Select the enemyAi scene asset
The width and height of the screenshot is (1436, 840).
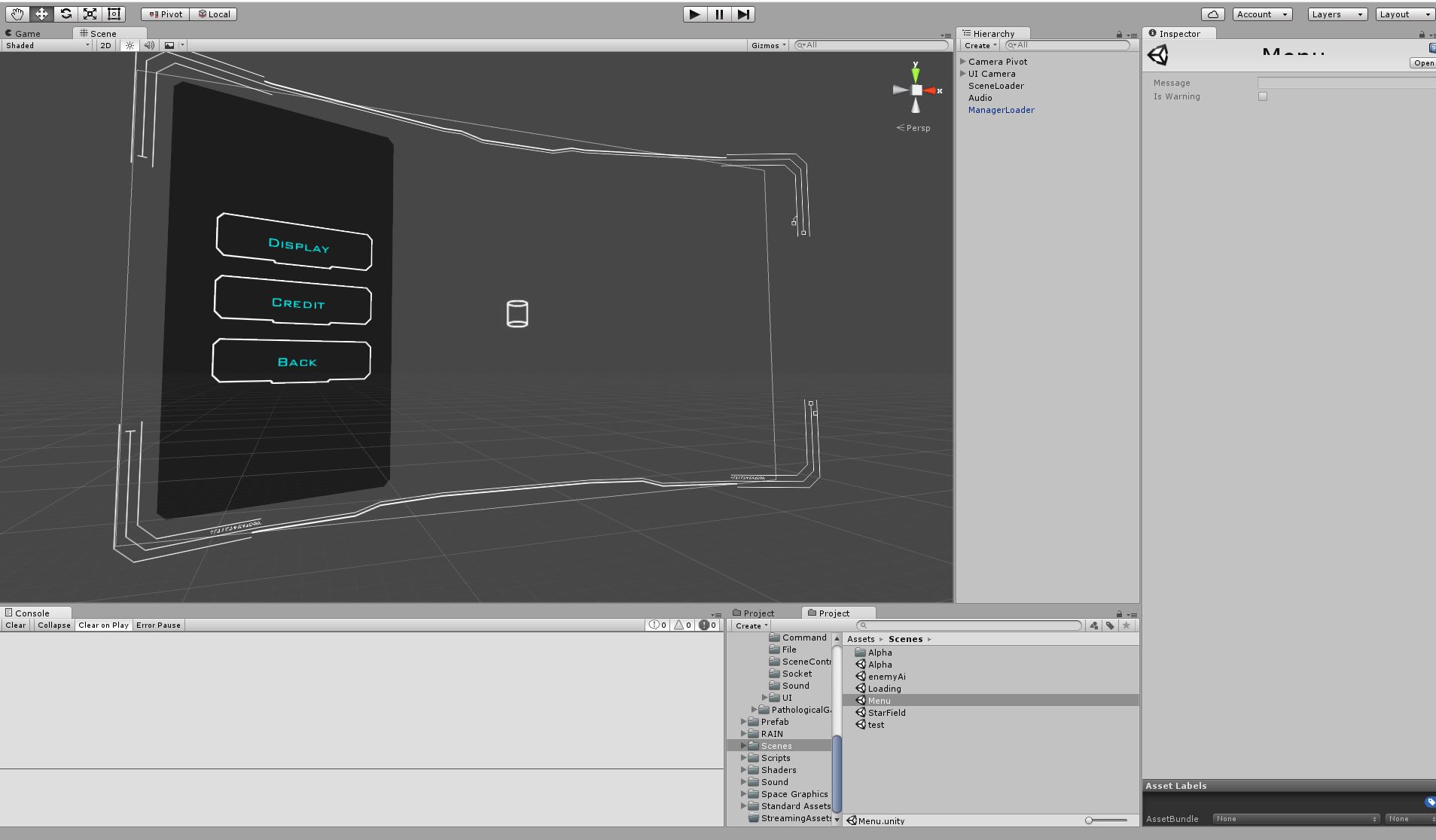990,677
